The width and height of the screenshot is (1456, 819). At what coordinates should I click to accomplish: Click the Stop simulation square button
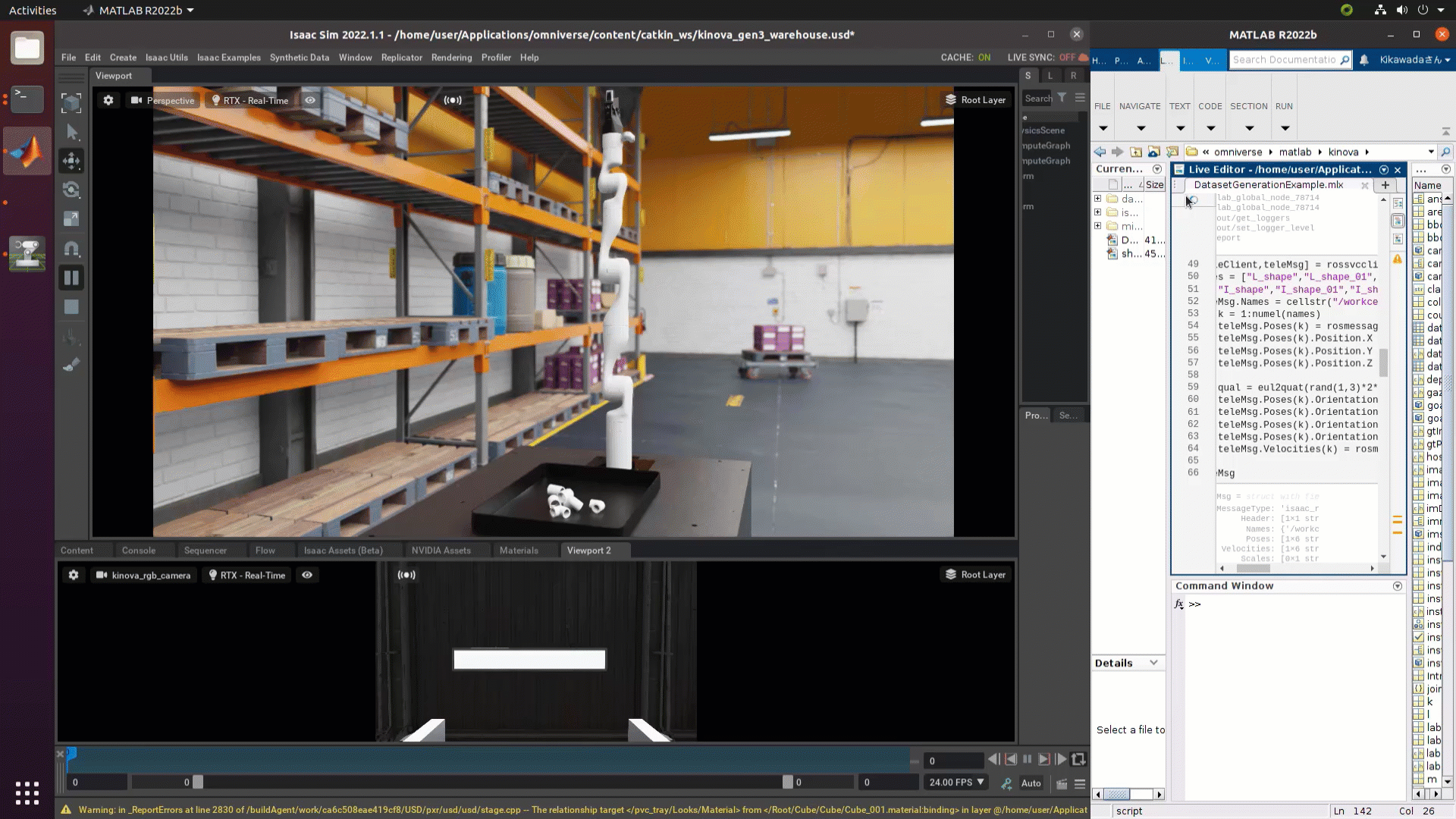pyautogui.click(x=71, y=307)
